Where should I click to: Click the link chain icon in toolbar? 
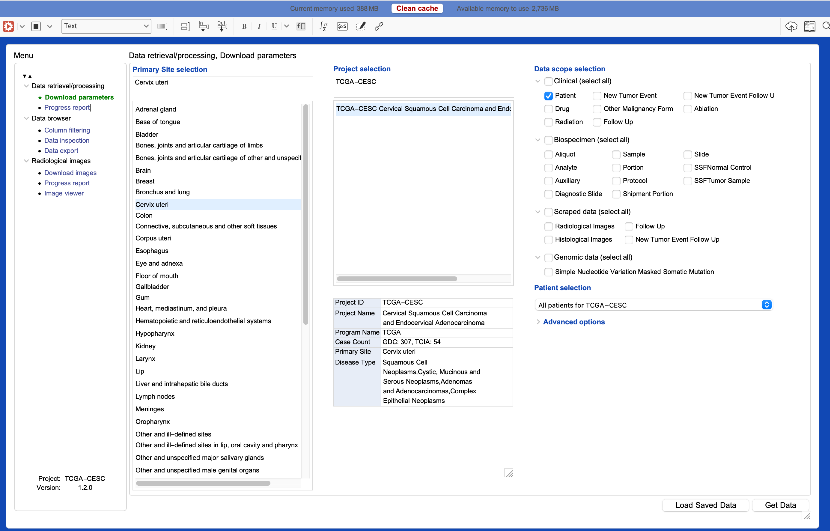coord(379,26)
